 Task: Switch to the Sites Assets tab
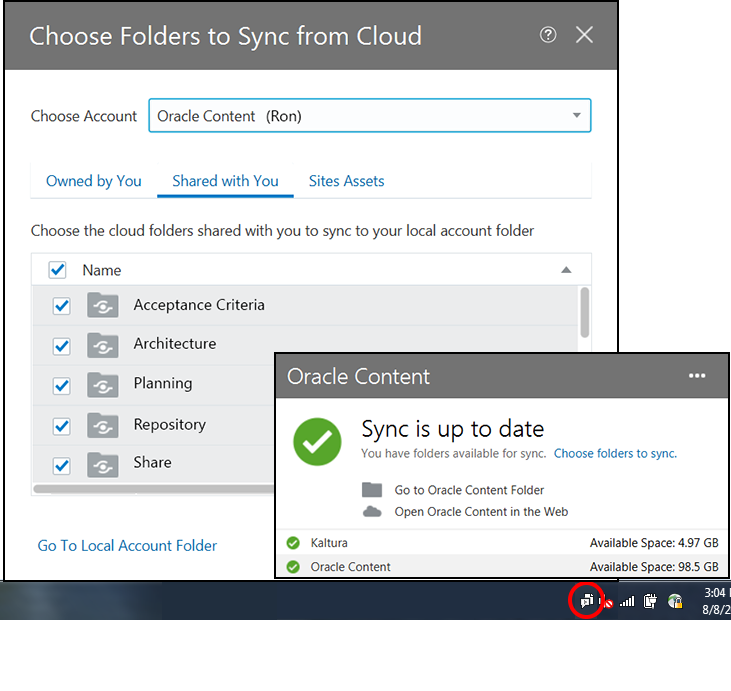[x=346, y=181]
